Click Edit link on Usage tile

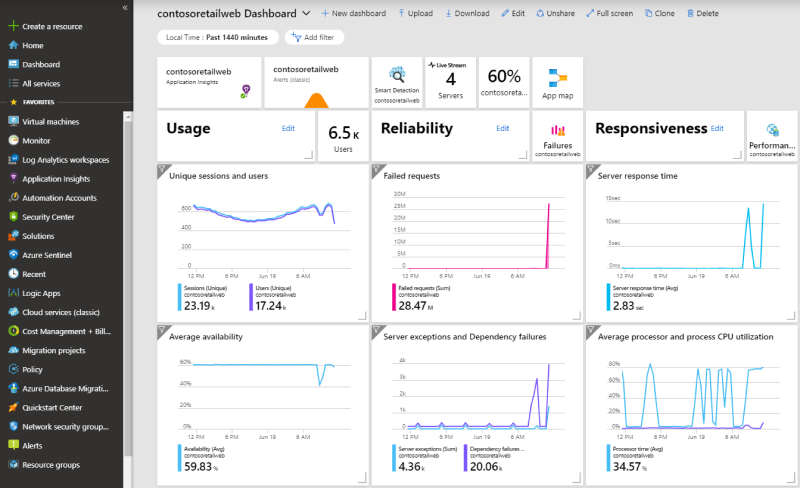coord(288,128)
